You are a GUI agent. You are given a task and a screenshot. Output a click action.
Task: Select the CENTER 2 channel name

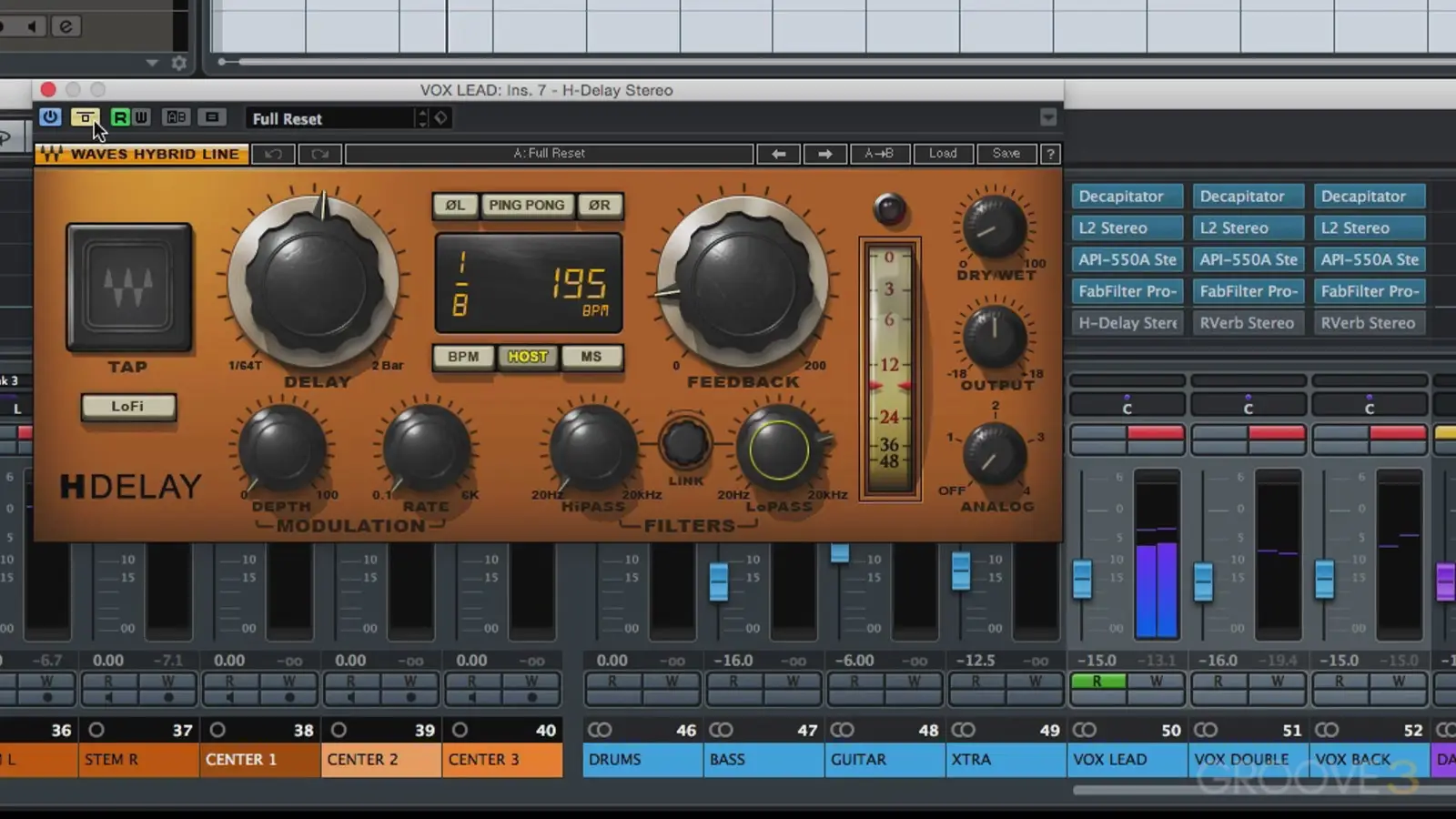(382, 760)
